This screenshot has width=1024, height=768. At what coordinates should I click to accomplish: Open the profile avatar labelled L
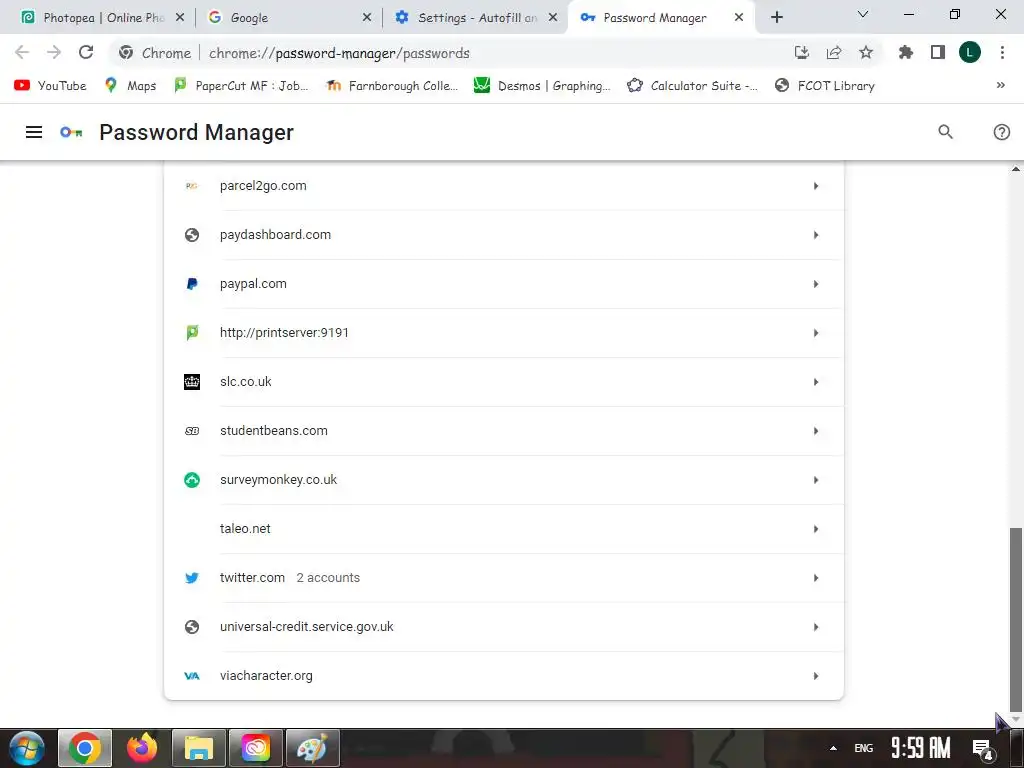(x=970, y=52)
